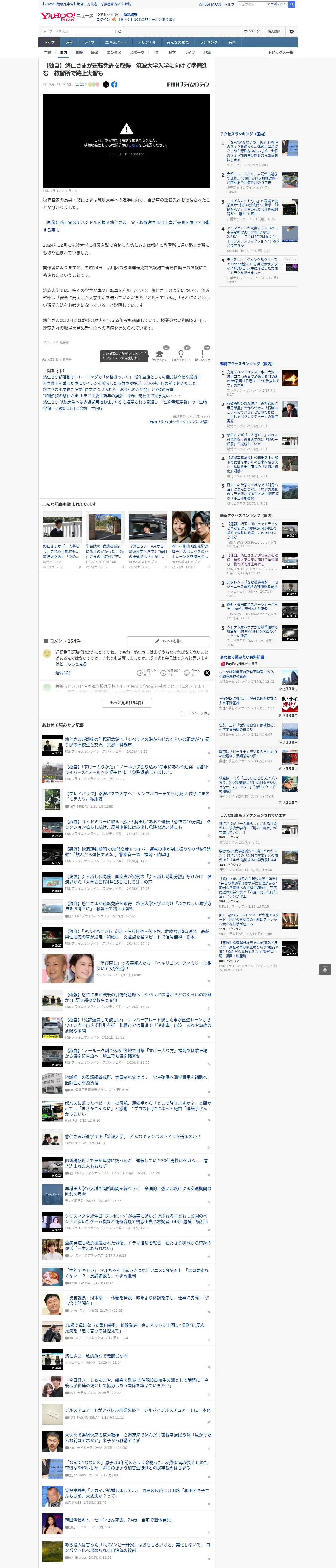Click the うーん reaction on the comment
Image resolution: width=336 pixels, height=1568 pixels.
point(193,673)
